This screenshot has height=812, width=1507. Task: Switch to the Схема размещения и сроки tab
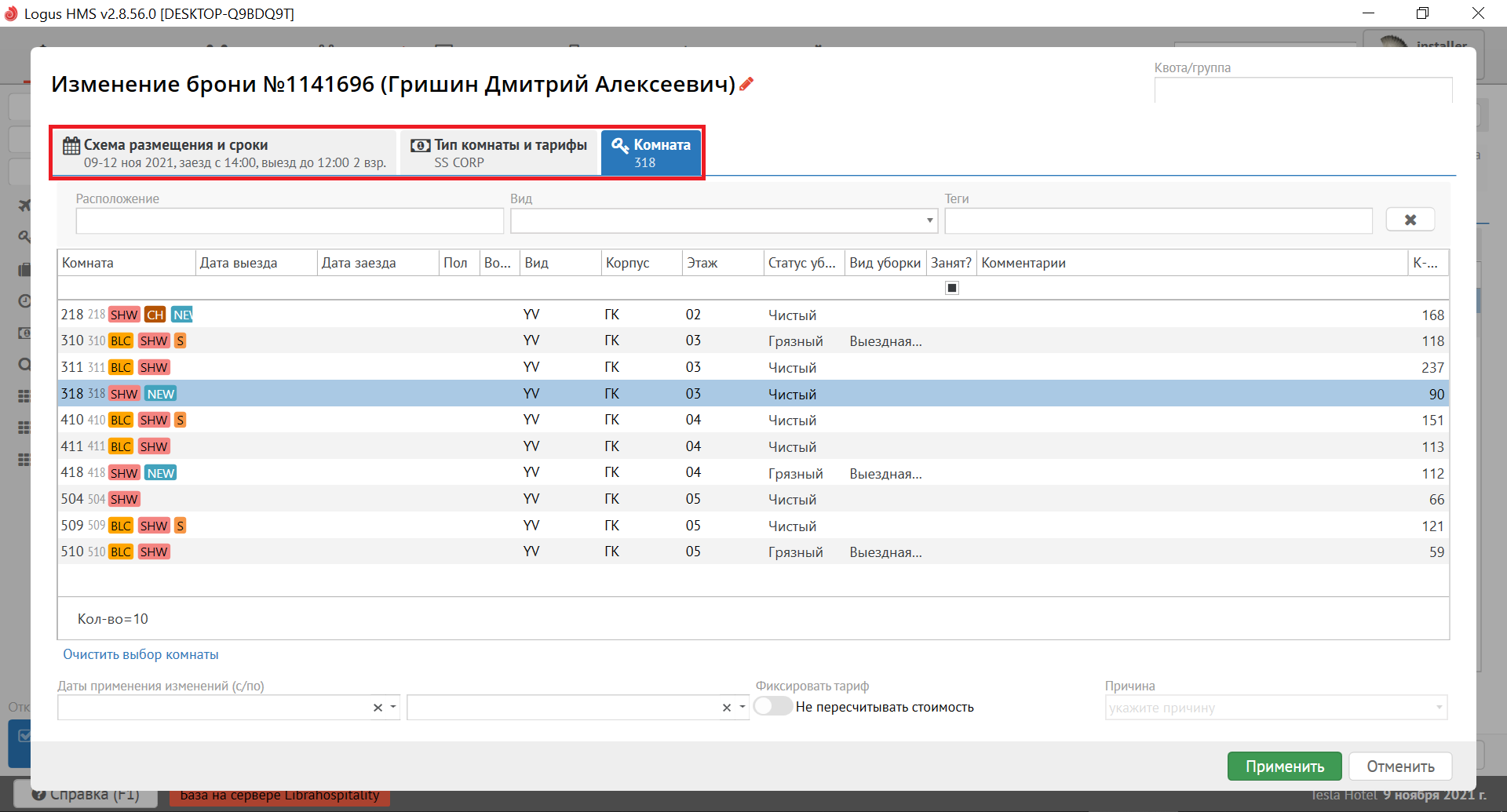coord(225,153)
